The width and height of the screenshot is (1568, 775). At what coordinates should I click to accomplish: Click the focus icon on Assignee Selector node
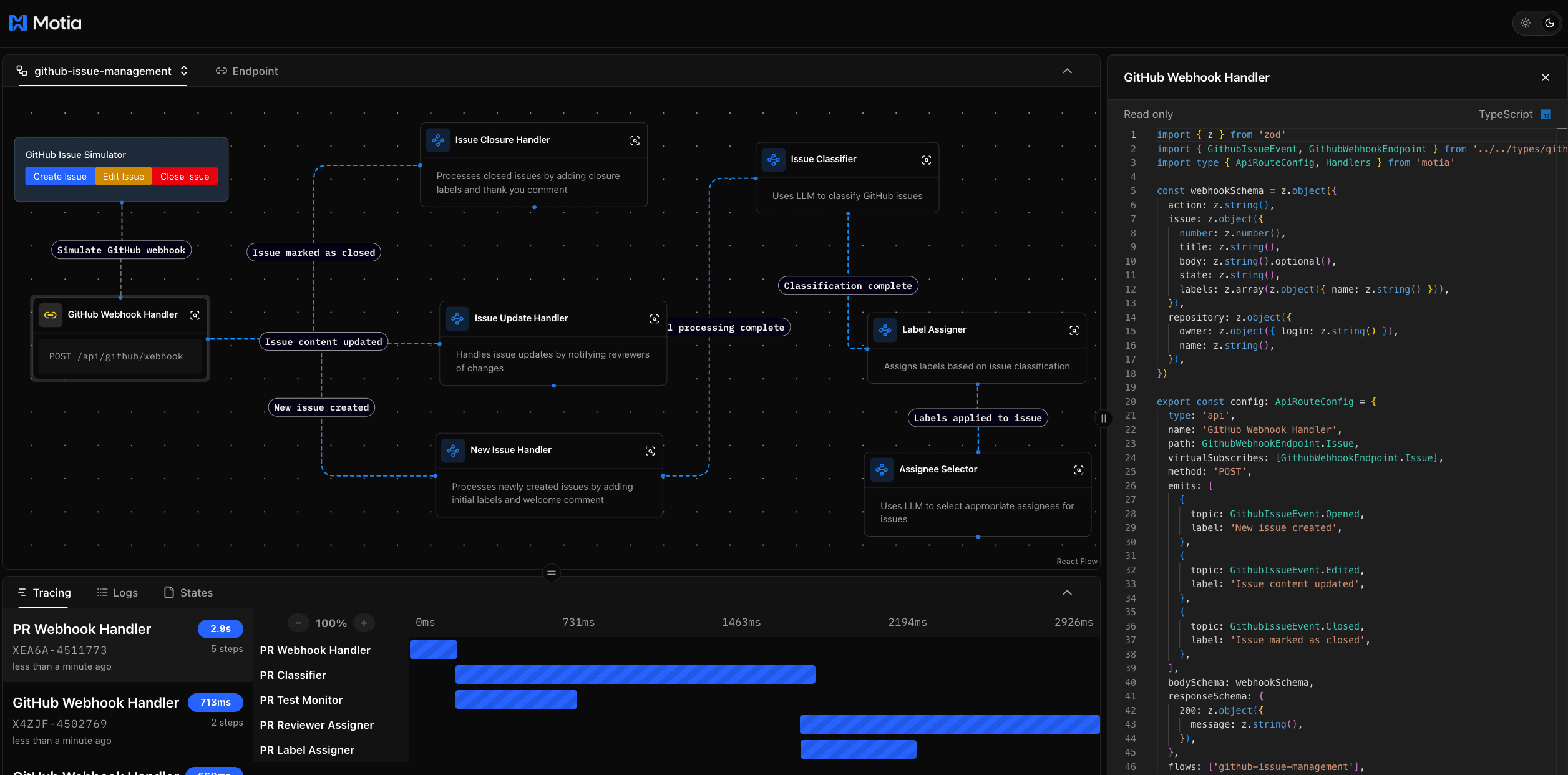tap(1079, 470)
